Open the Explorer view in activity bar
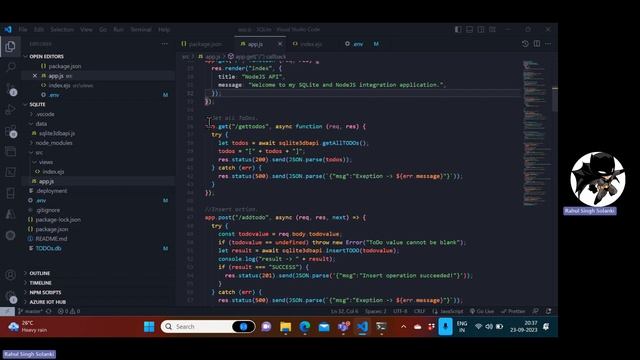 pyautogui.click(x=10, y=47)
